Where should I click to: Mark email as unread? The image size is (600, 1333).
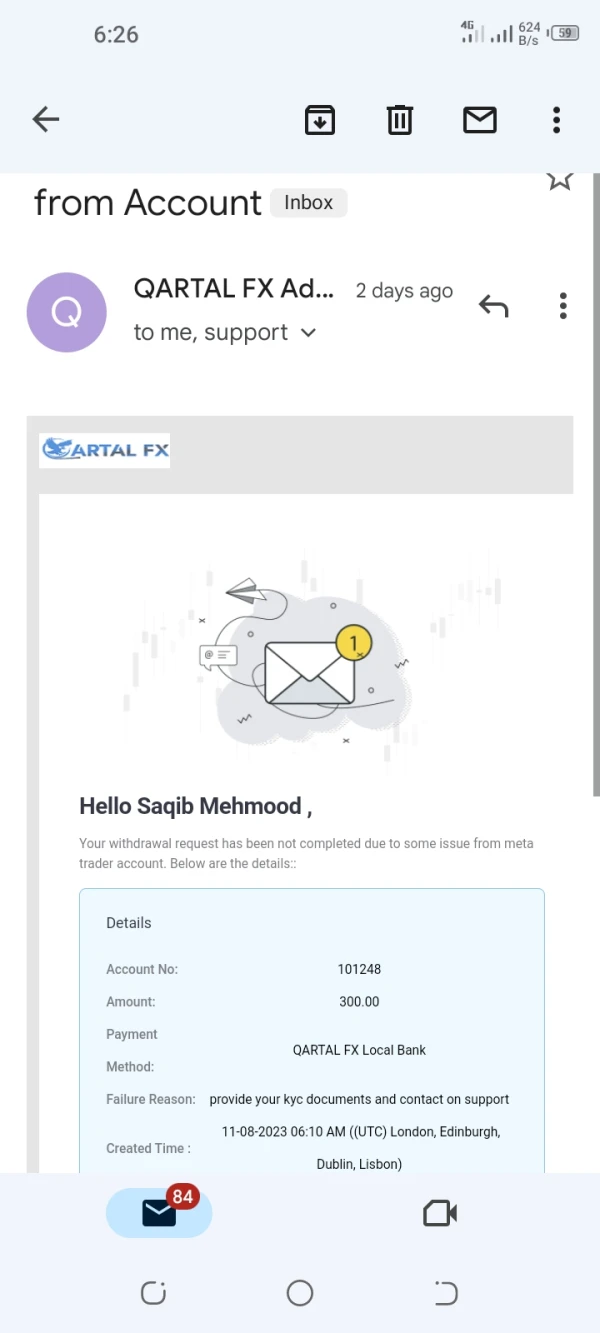480,120
